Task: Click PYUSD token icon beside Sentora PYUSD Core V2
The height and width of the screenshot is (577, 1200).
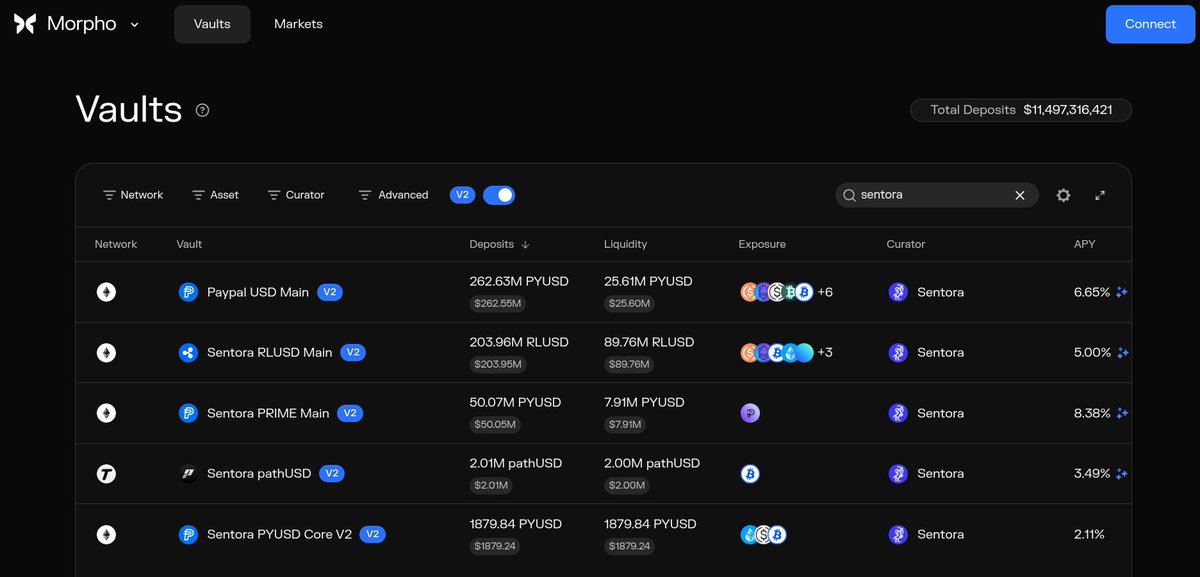Action: pyautogui.click(x=187, y=534)
